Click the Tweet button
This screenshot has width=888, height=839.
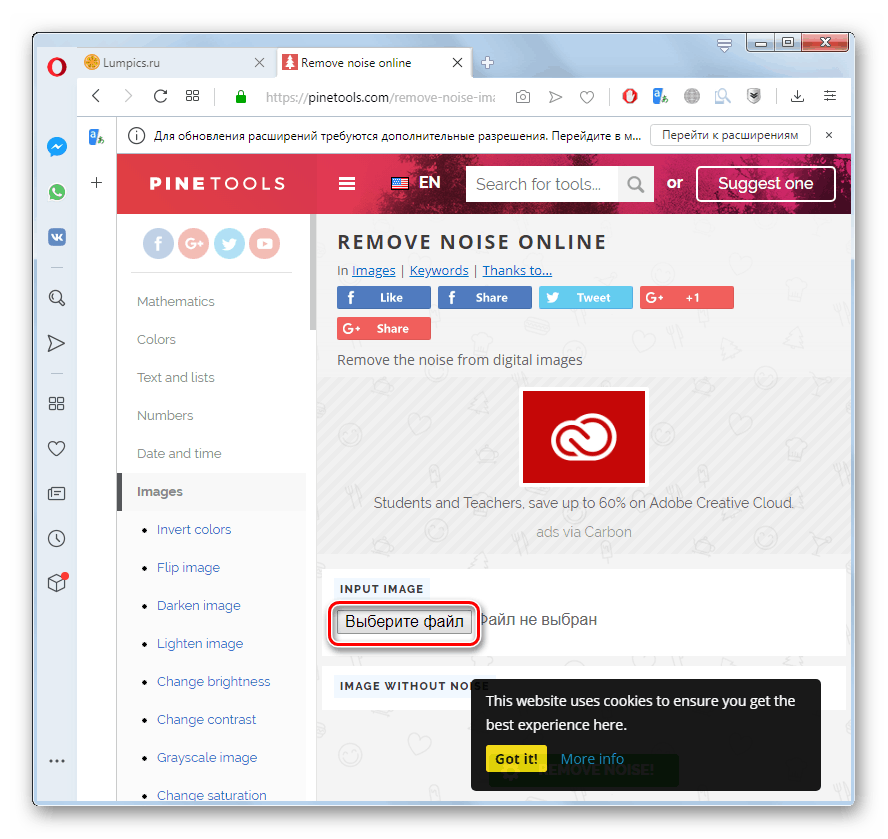[585, 297]
